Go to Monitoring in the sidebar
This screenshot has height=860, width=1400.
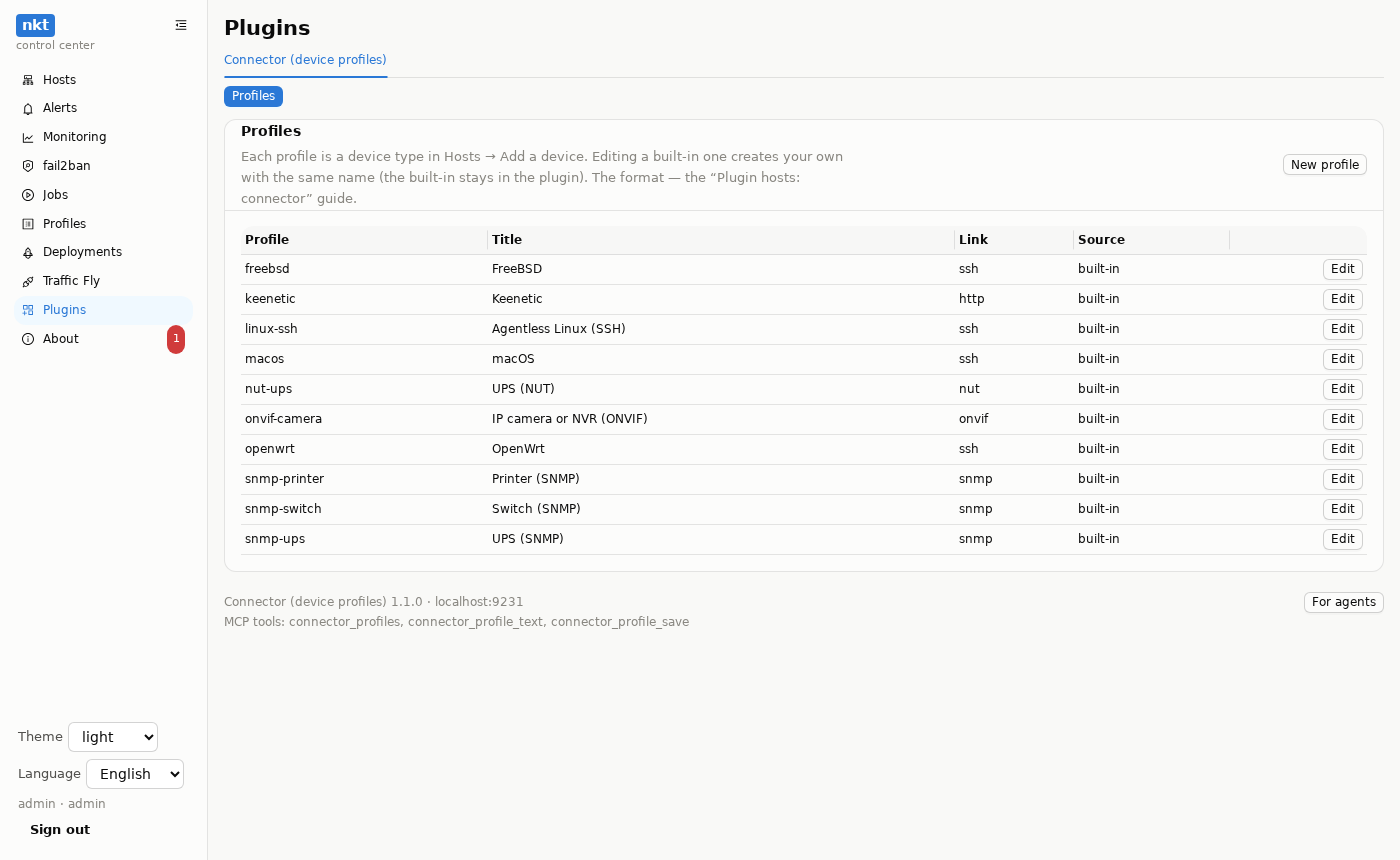coord(104,137)
